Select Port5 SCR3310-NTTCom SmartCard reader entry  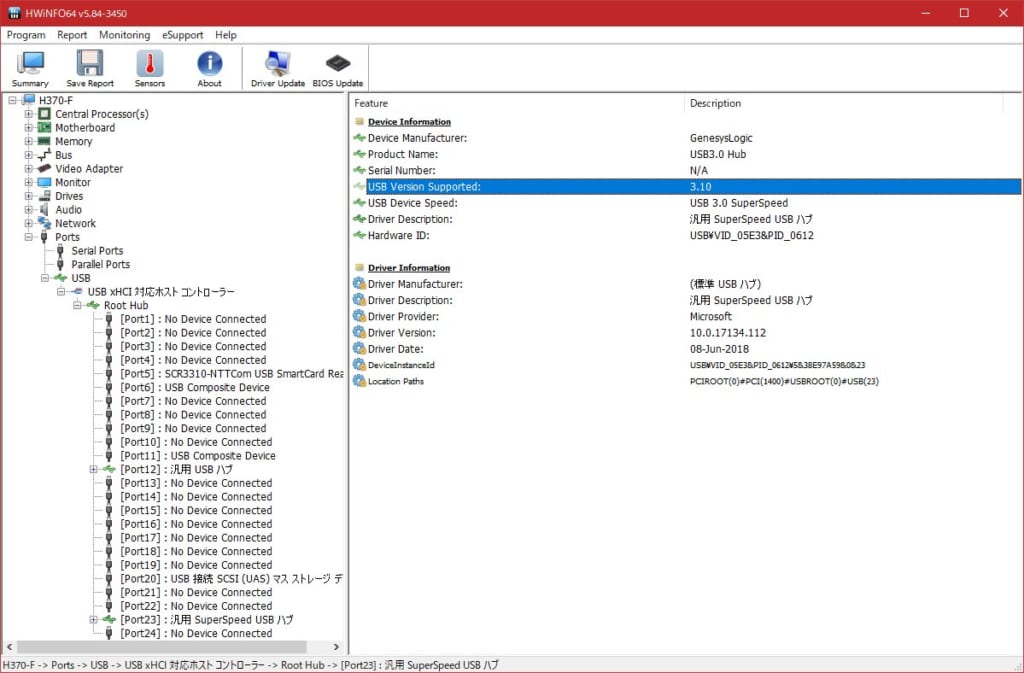coord(231,373)
